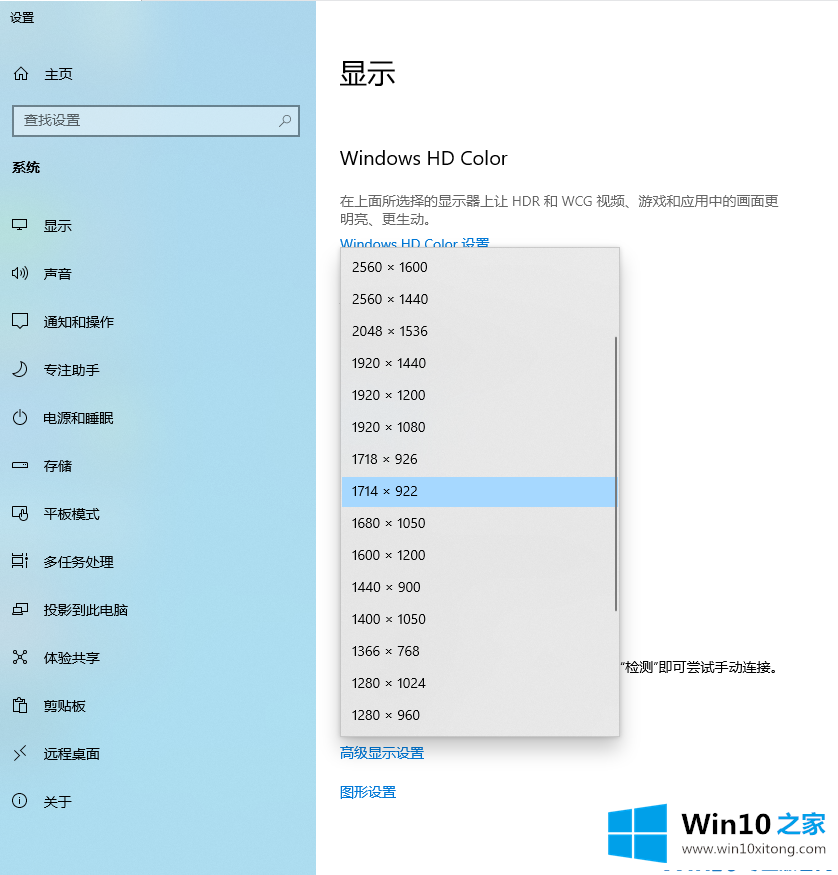The height and width of the screenshot is (875, 838).
Task: Choose 1280 × 960 resolution option
Action: pos(479,715)
